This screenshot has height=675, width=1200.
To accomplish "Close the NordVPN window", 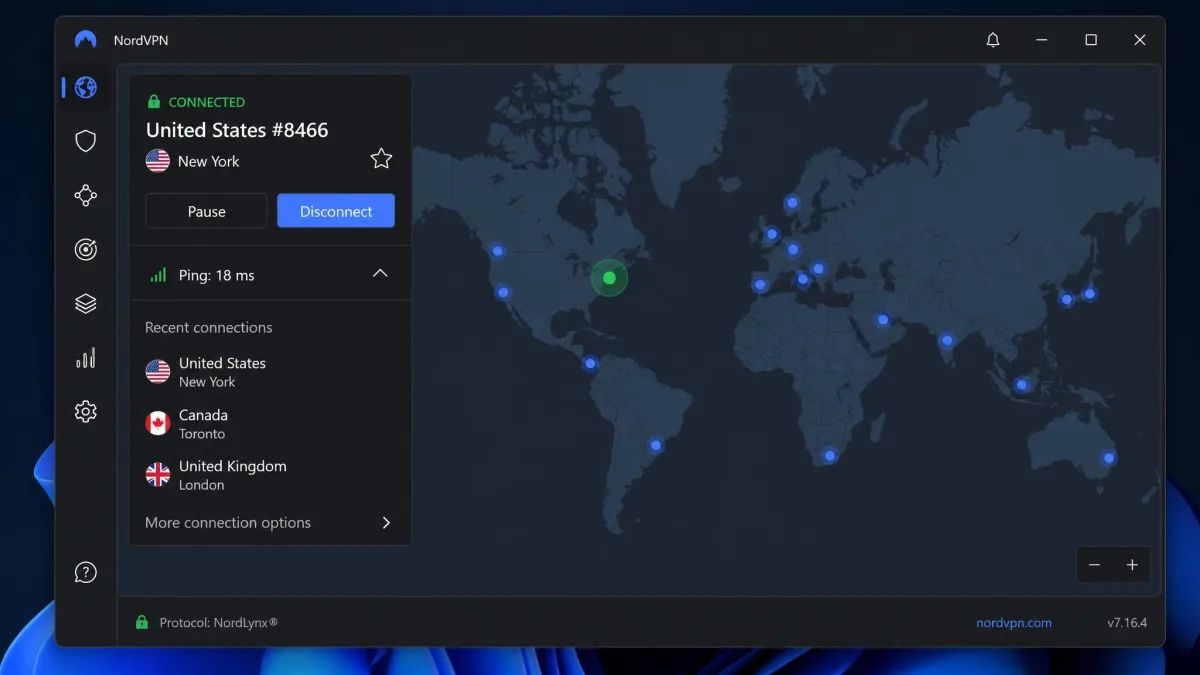I will [1140, 40].
